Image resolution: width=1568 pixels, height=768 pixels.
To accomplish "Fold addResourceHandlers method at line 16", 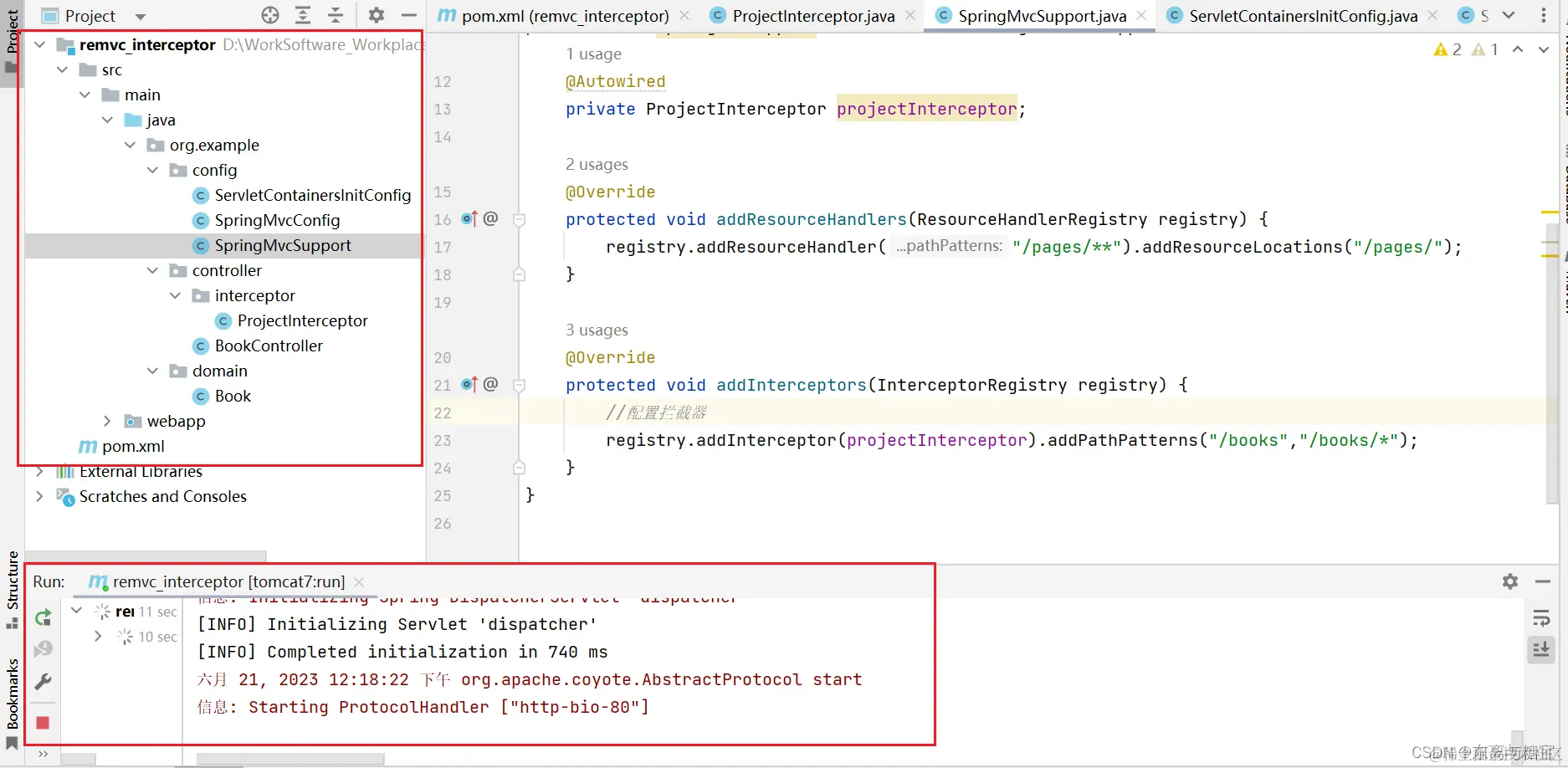I will click(519, 220).
